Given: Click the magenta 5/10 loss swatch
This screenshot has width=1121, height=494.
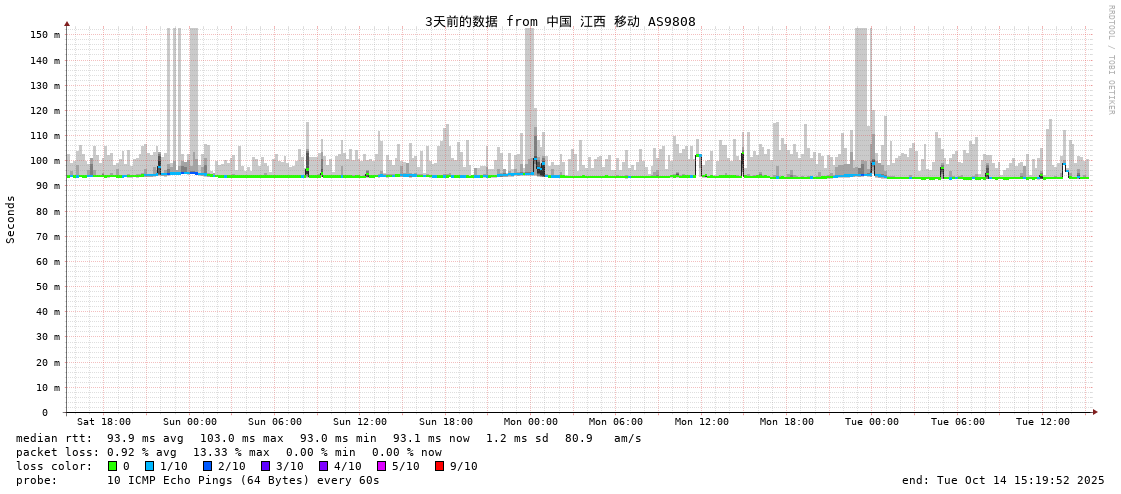Looking at the screenshot, I should click(381, 466).
